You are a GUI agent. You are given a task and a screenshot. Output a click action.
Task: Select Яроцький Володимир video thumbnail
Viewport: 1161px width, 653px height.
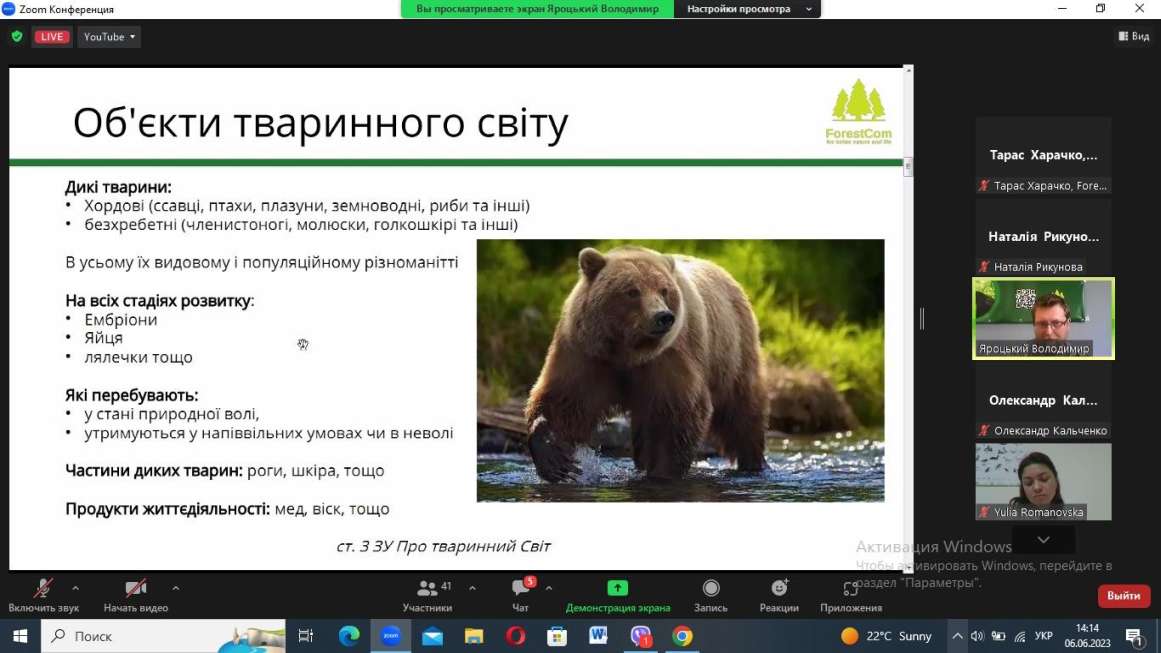coord(1043,318)
